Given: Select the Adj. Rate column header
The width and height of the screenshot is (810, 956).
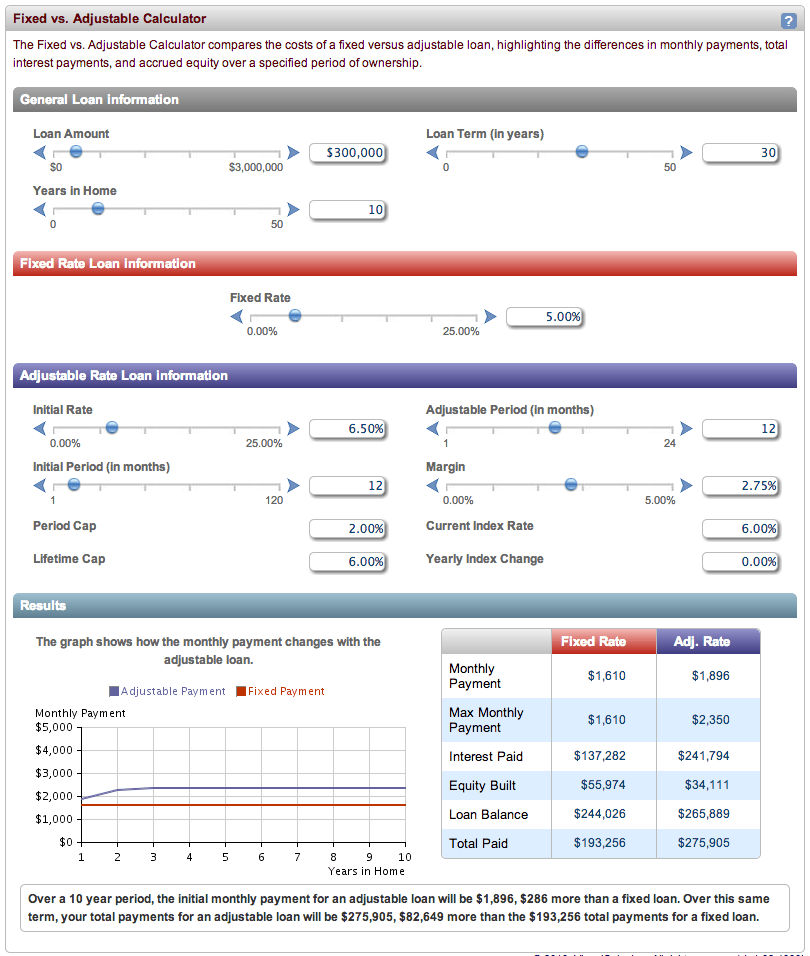Looking at the screenshot, I should 708,641.
